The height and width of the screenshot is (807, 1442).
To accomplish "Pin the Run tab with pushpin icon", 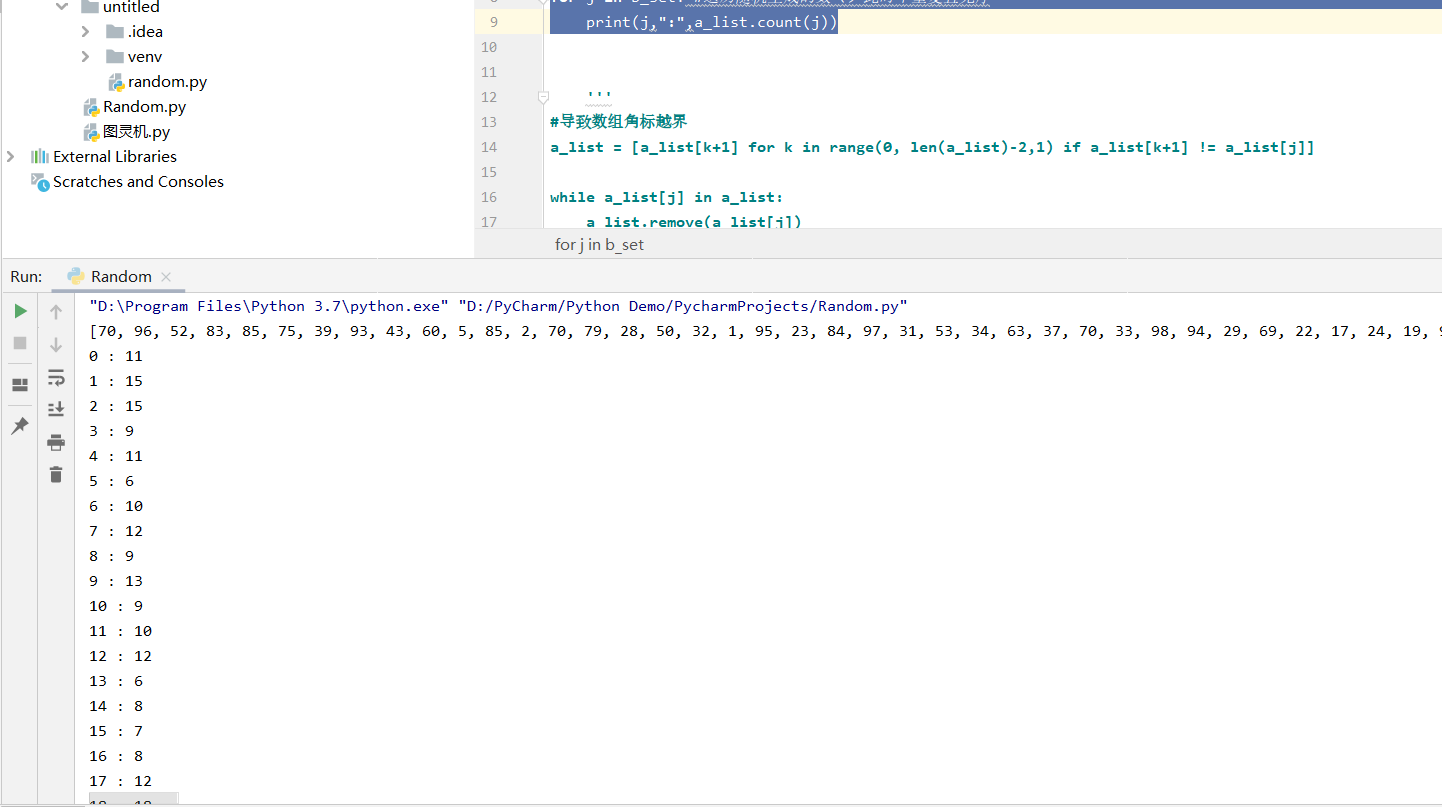I will (20, 426).
